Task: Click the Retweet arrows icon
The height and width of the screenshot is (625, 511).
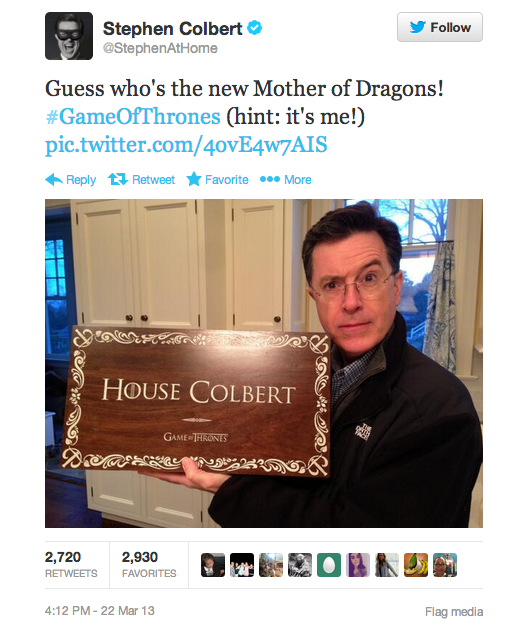Action: pos(118,179)
